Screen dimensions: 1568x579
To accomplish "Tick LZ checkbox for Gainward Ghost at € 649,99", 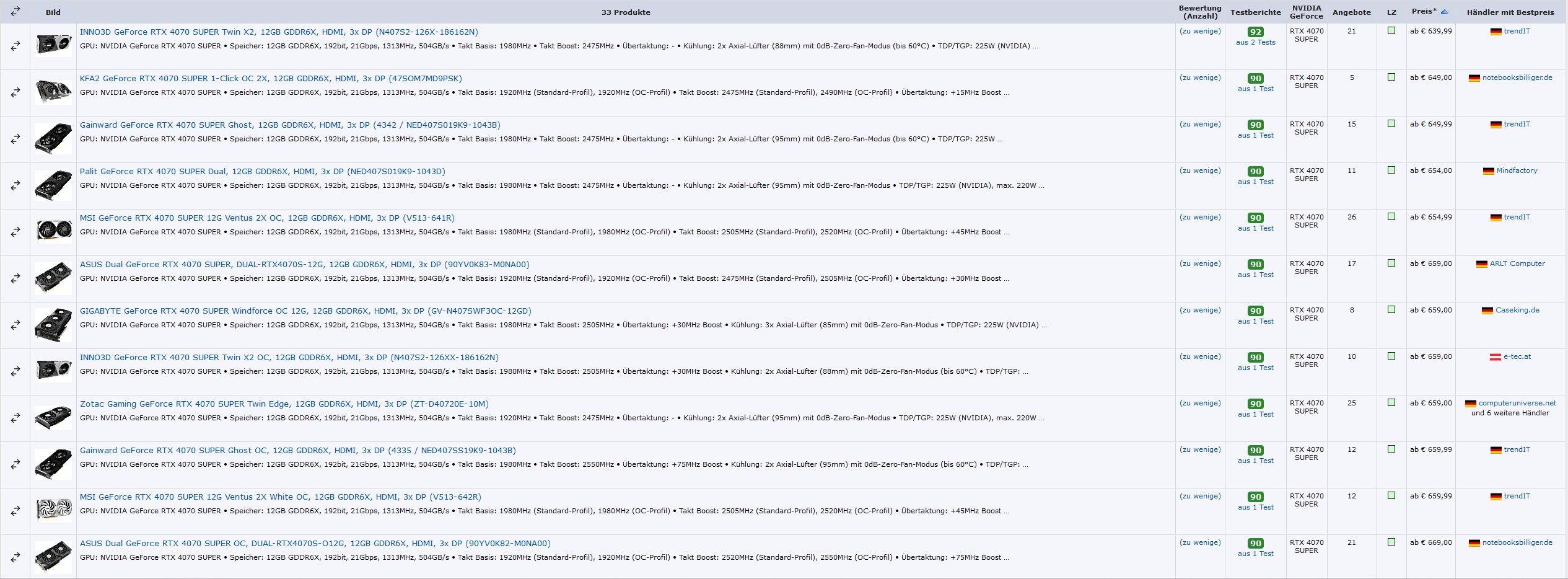I will click(x=1391, y=123).
